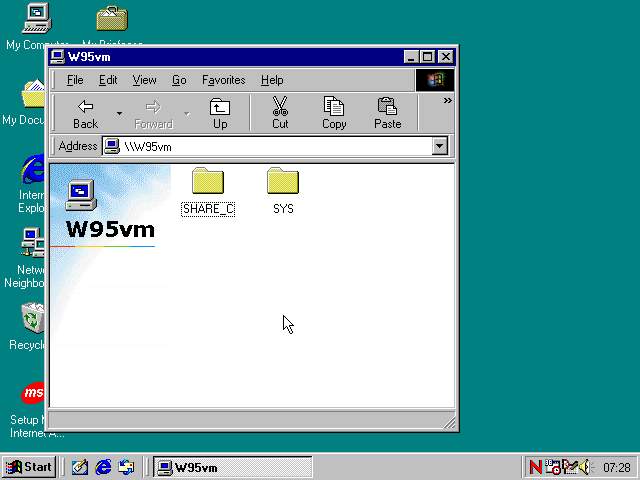Click the window resize grip corner

(449, 423)
